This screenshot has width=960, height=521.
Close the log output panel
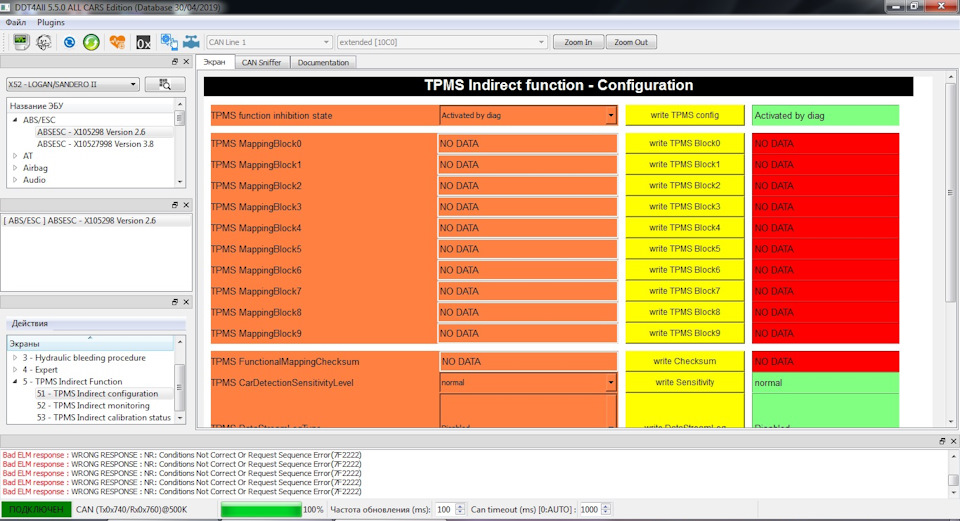pos(953,441)
